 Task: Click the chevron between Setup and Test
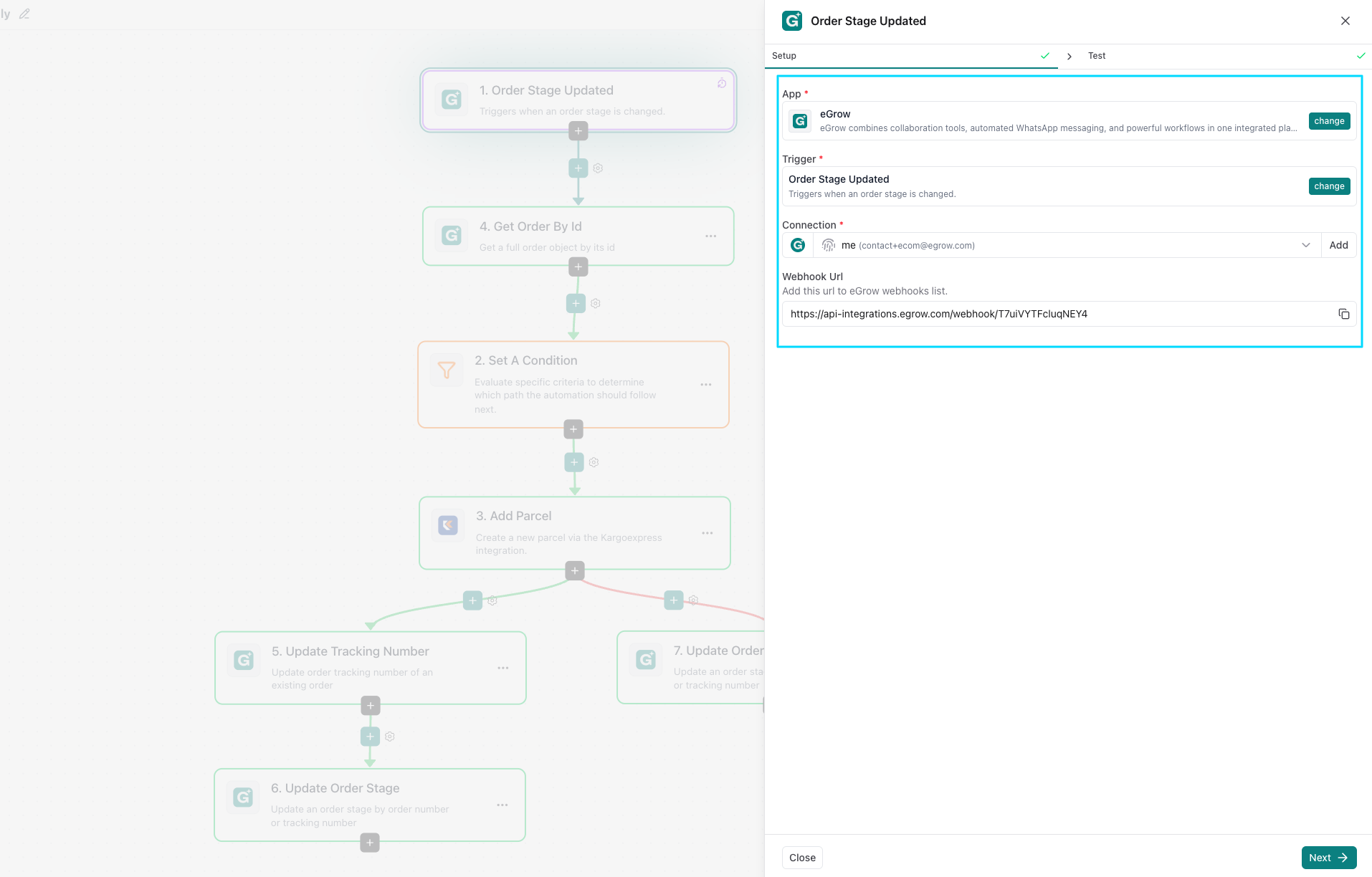click(x=1070, y=56)
